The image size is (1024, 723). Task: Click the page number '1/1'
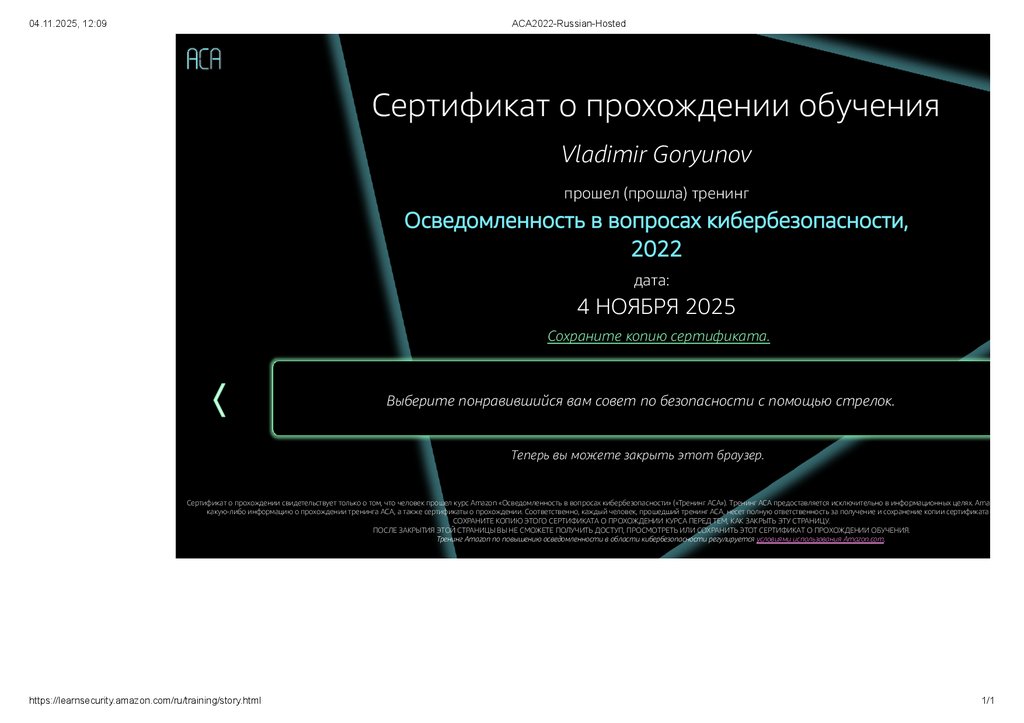click(x=987, y=700)
